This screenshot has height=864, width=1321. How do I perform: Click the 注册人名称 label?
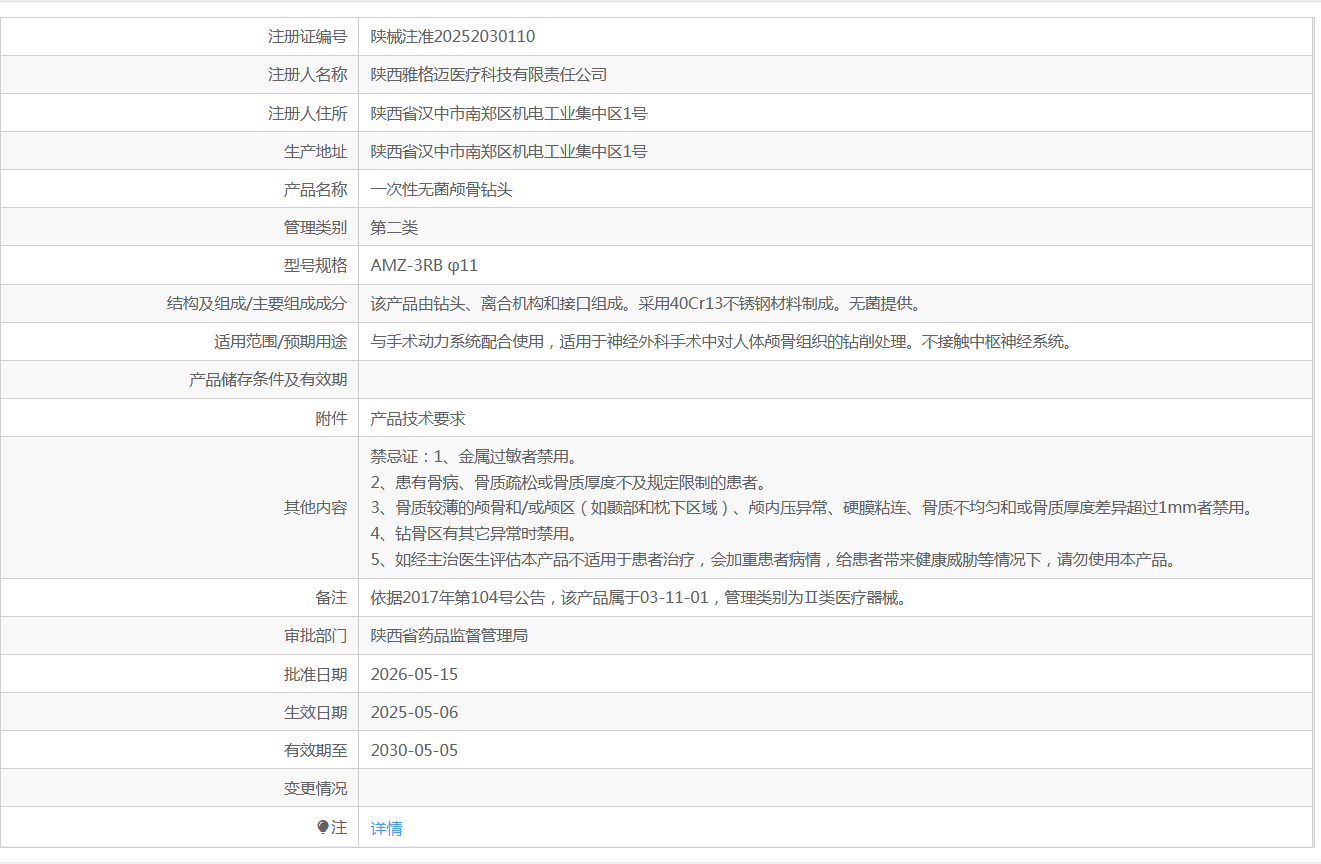coord(308,74)
